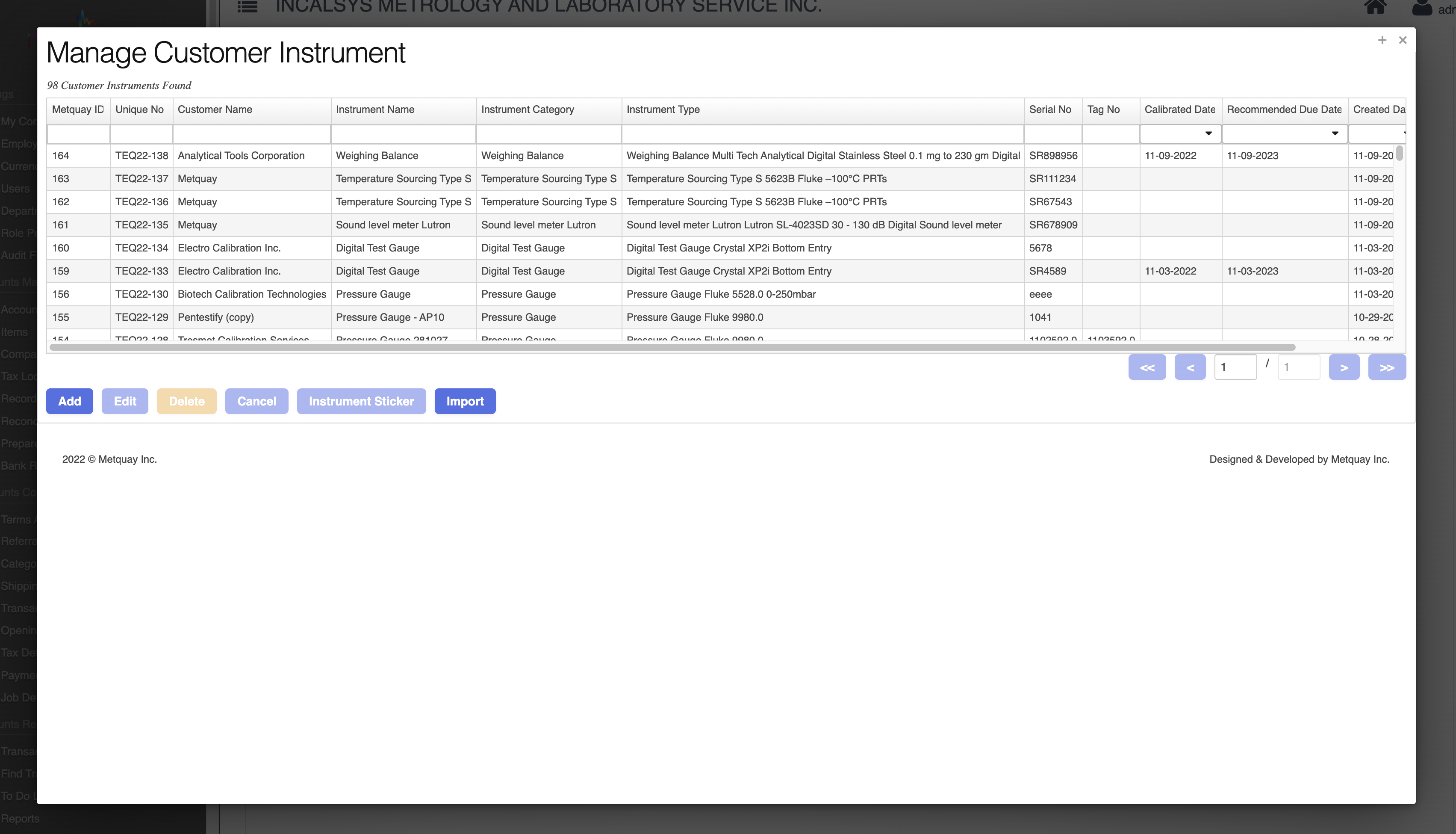Go to next page arrow
The width and height of the screenshot is (1456, 834).
click(x=1344, y=367)
